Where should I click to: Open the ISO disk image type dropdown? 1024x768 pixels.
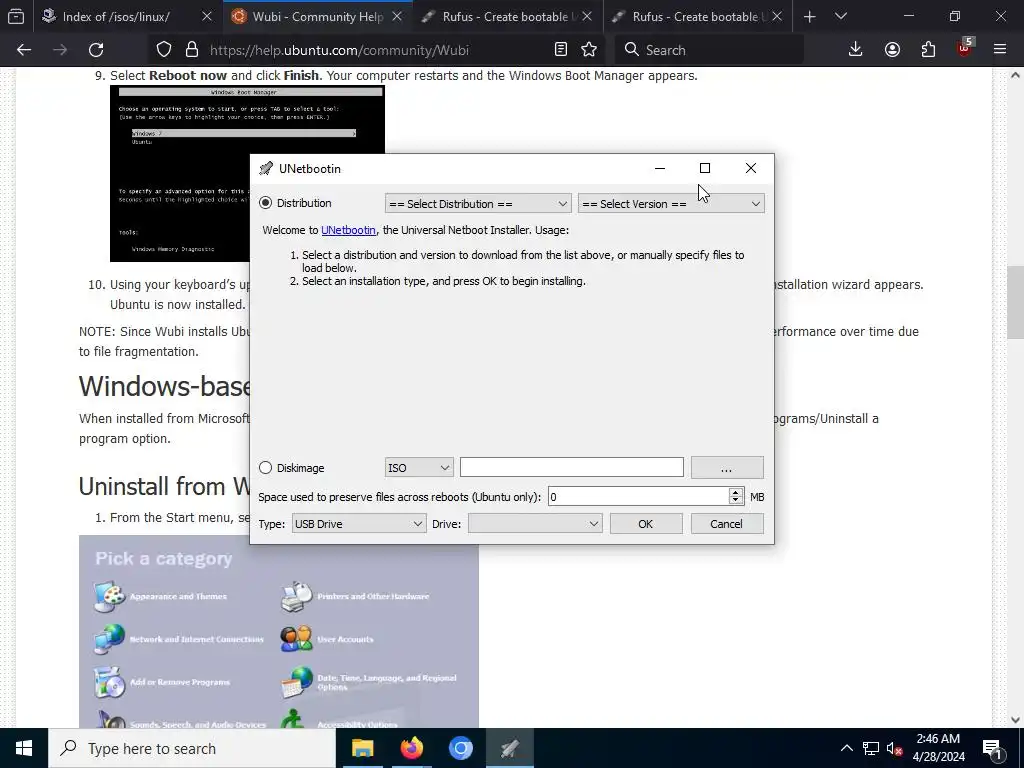pos(419,468)
